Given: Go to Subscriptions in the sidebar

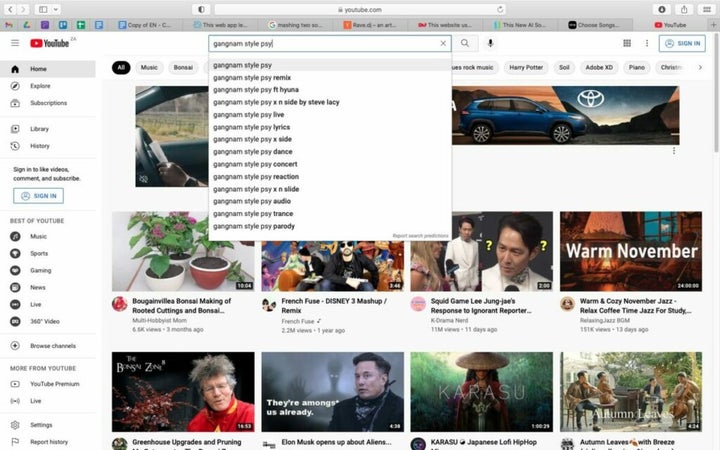Looking at the screenshot, I should (48, 103).
